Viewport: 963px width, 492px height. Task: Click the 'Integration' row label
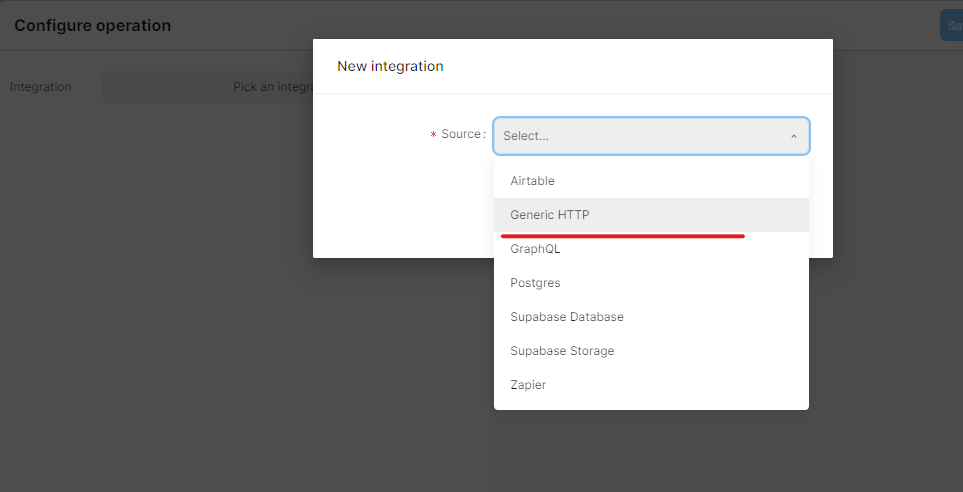41,87
